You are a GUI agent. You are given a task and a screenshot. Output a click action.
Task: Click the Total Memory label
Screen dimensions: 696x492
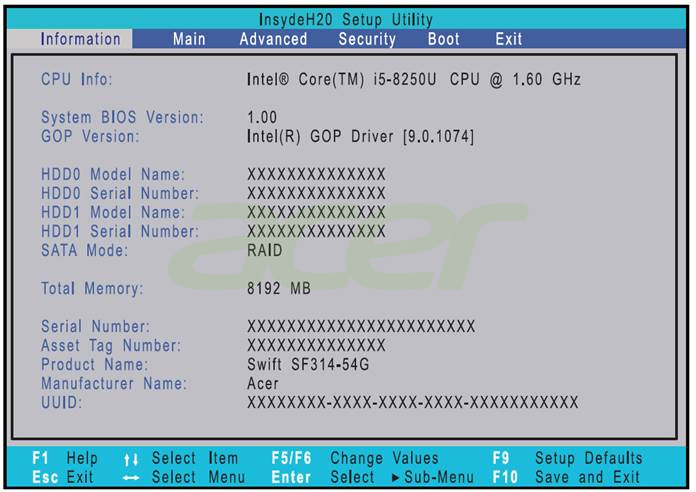pos(92,289)
